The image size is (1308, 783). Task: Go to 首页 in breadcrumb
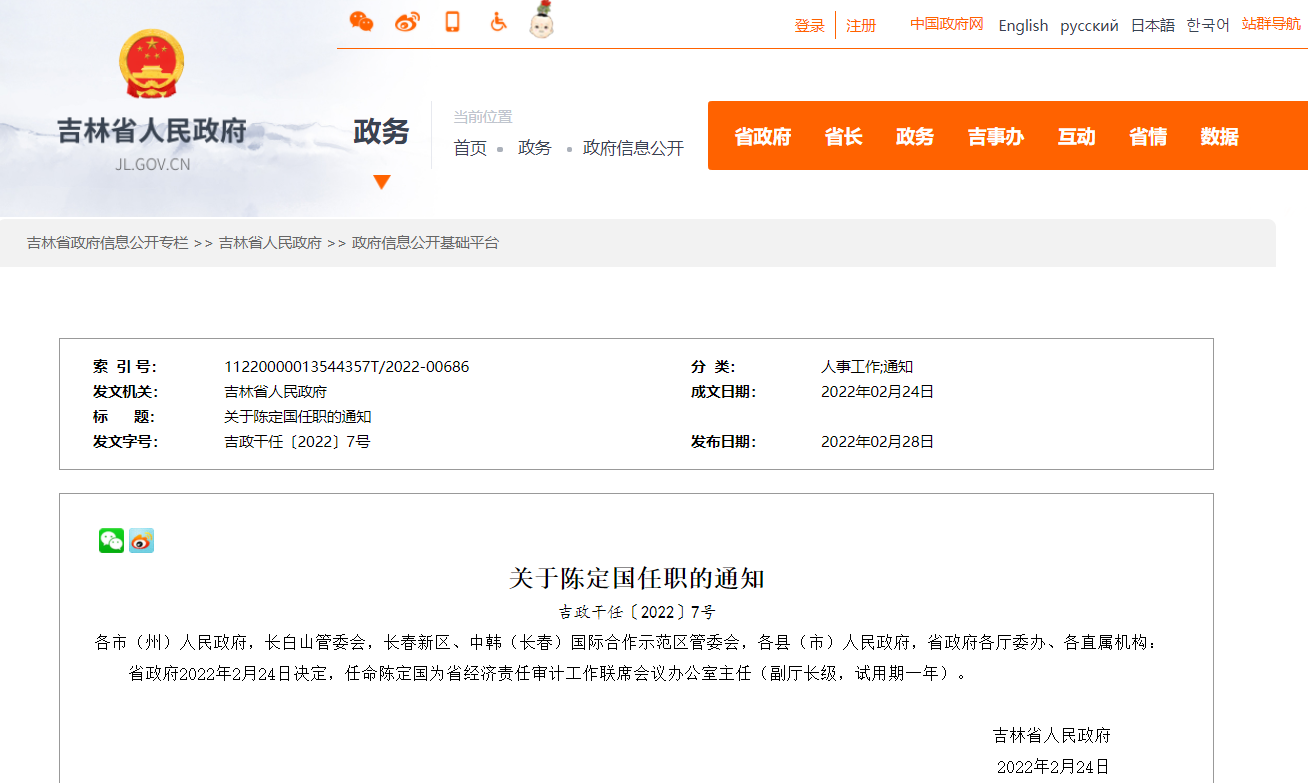[x=470, y=148]
